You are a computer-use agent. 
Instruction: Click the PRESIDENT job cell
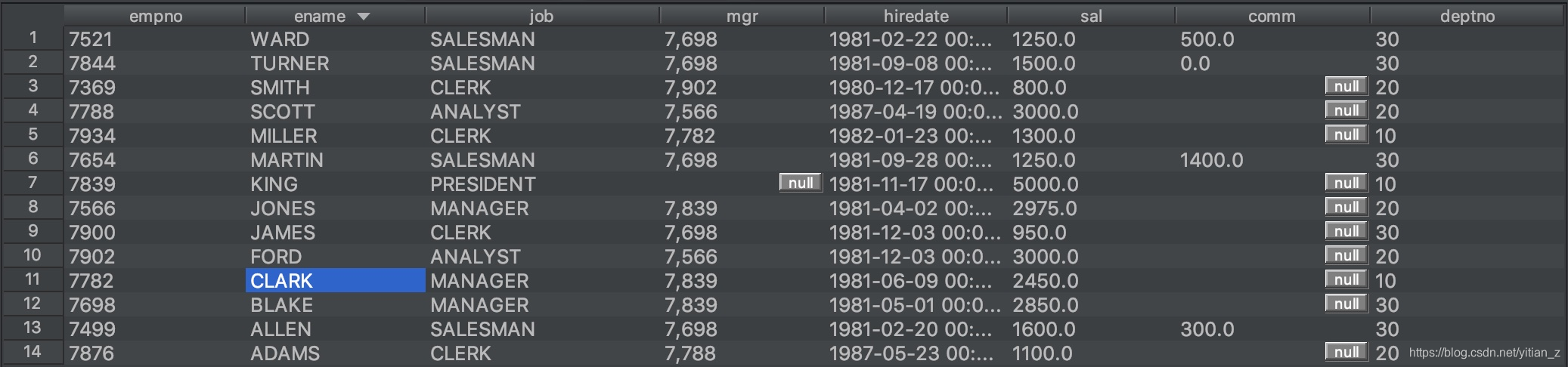click(x=542, y=183)
